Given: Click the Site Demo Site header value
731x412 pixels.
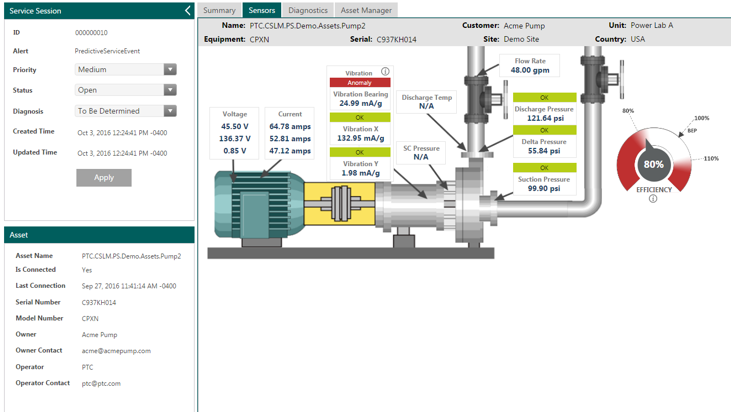Looking at the screenshot, I should pos(521,39).
